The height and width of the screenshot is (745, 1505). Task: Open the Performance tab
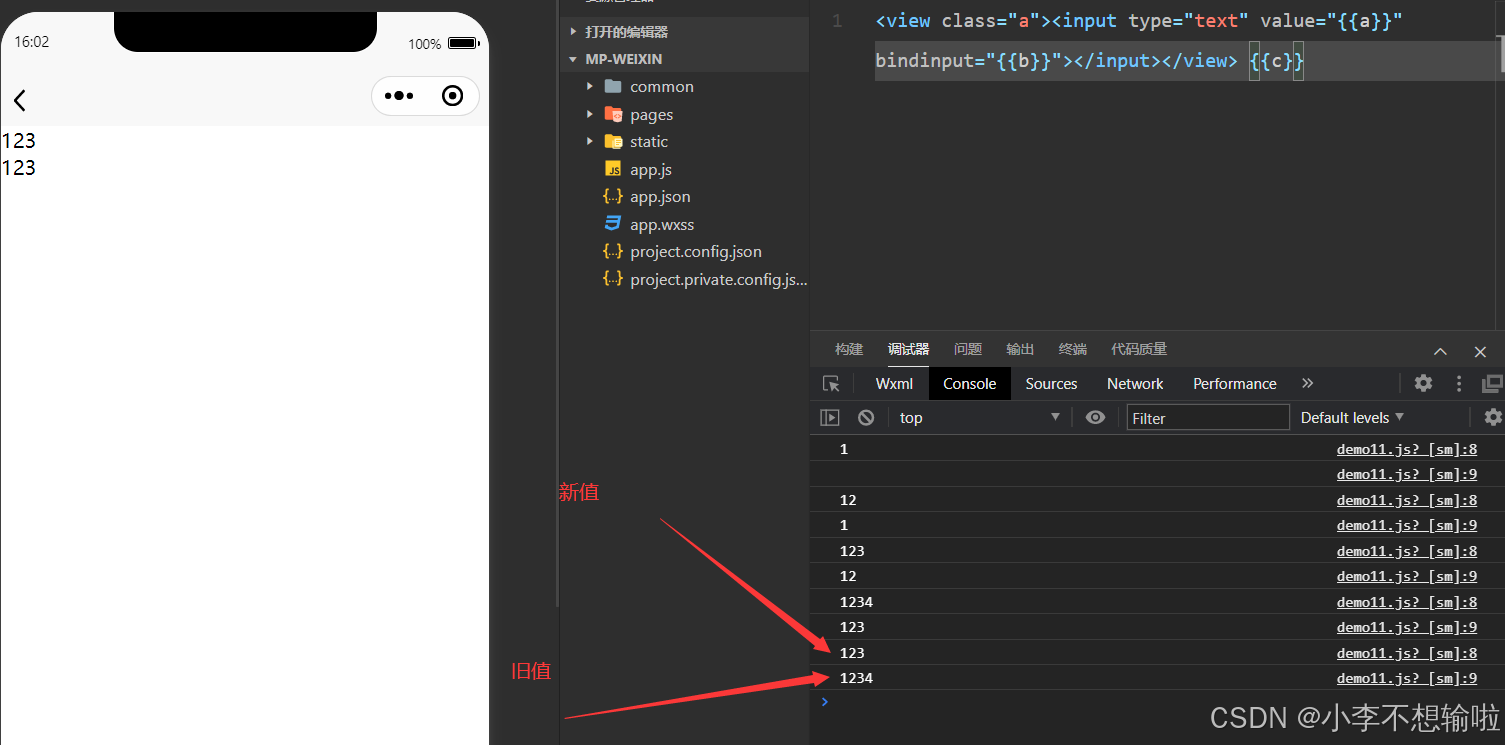click(1234, 384)
